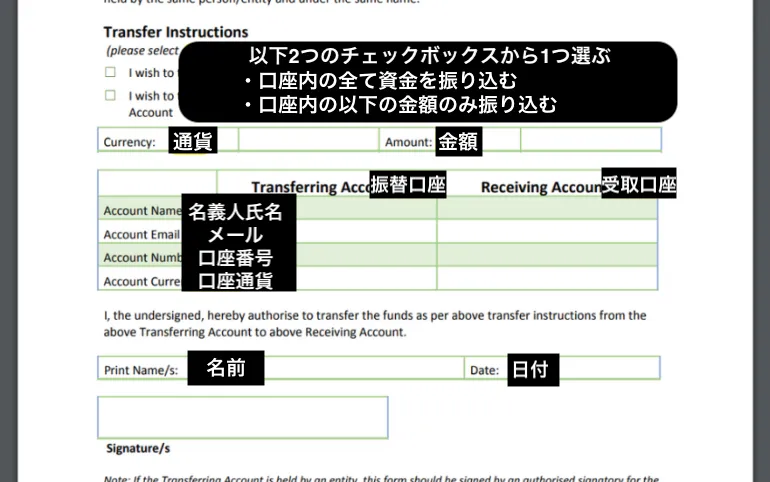Select the 'Transfer Instructions' heading
Viewport: 770px width, 482px height.
tap(176, 32)
